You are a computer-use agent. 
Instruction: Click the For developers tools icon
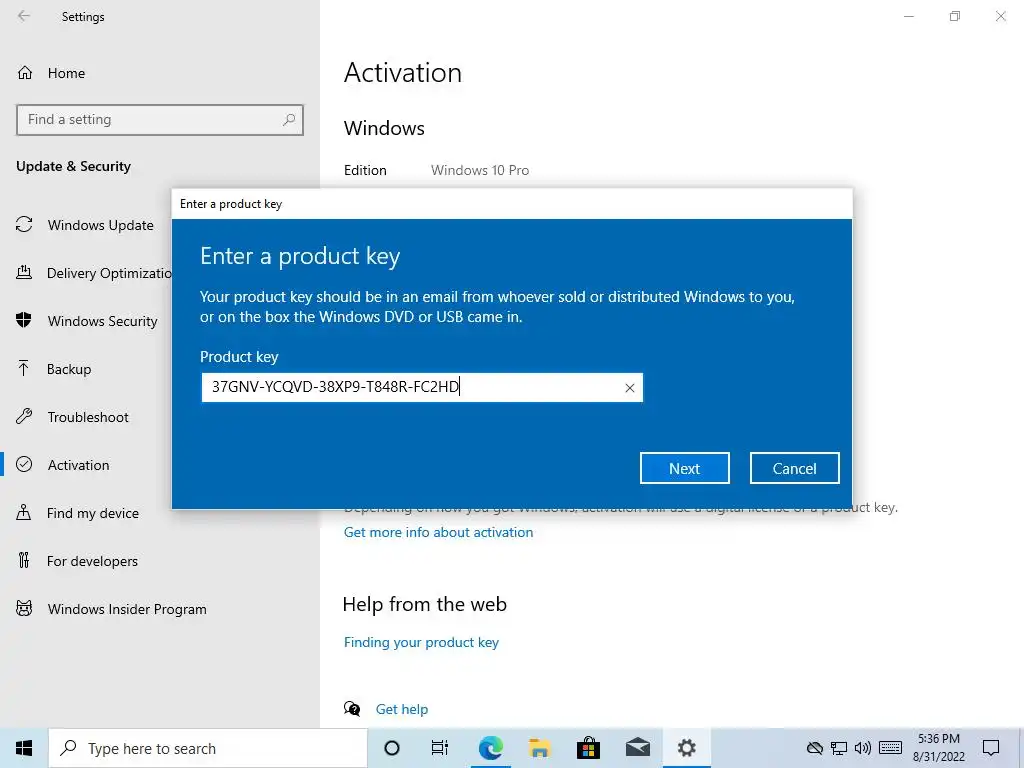pos(24,560)
